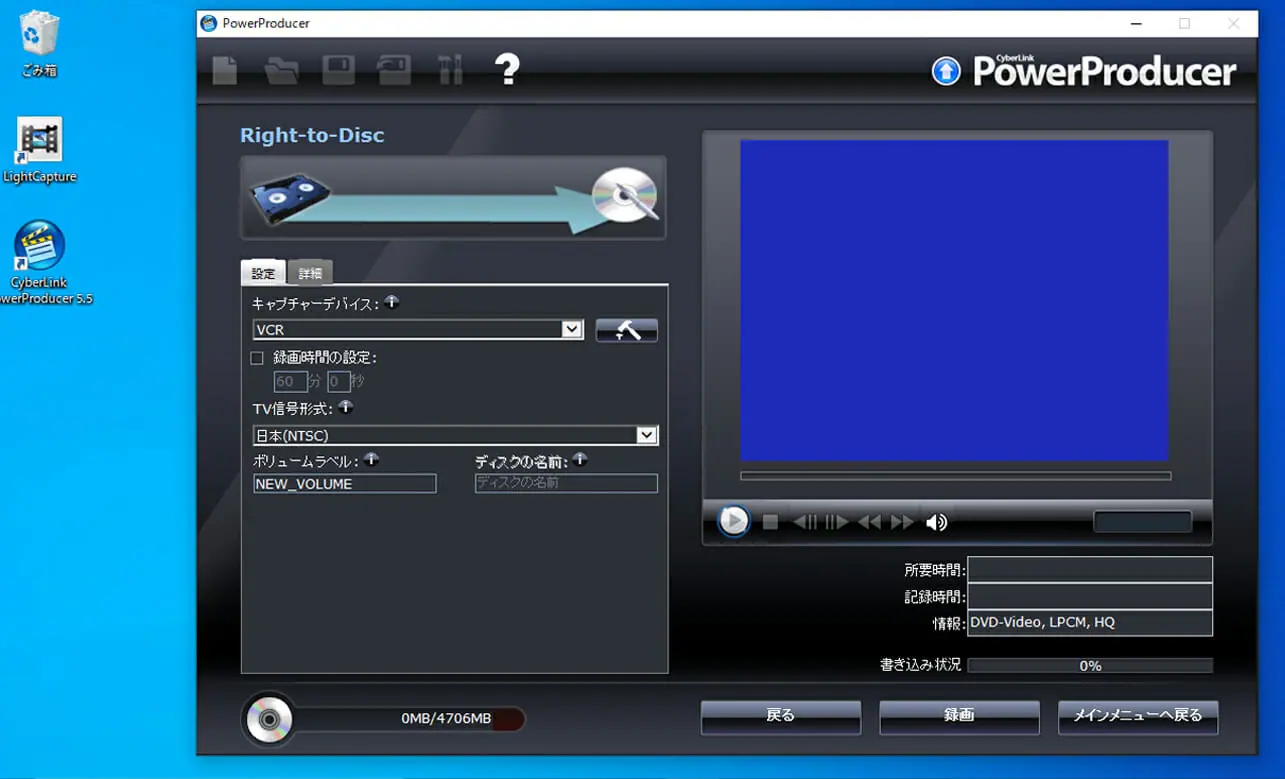The height and width of the screenshot is (779, 1285).
Task: Click the PowerProducer upgrade arrow icon
Action: (946, 71)
